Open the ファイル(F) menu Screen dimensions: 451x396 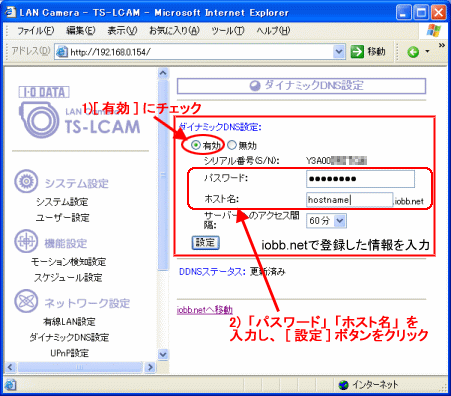click(35, 31)
